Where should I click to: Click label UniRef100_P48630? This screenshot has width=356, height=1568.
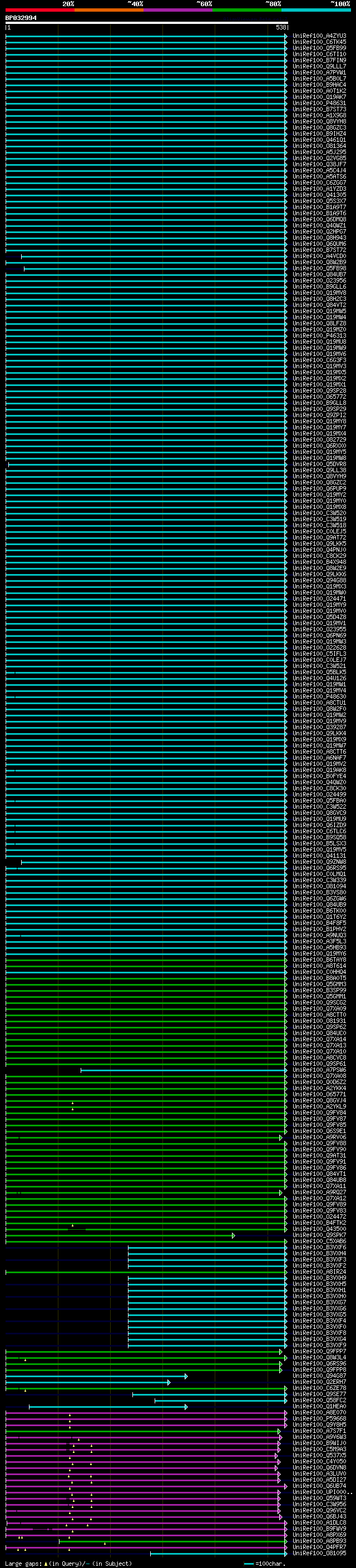319,697
